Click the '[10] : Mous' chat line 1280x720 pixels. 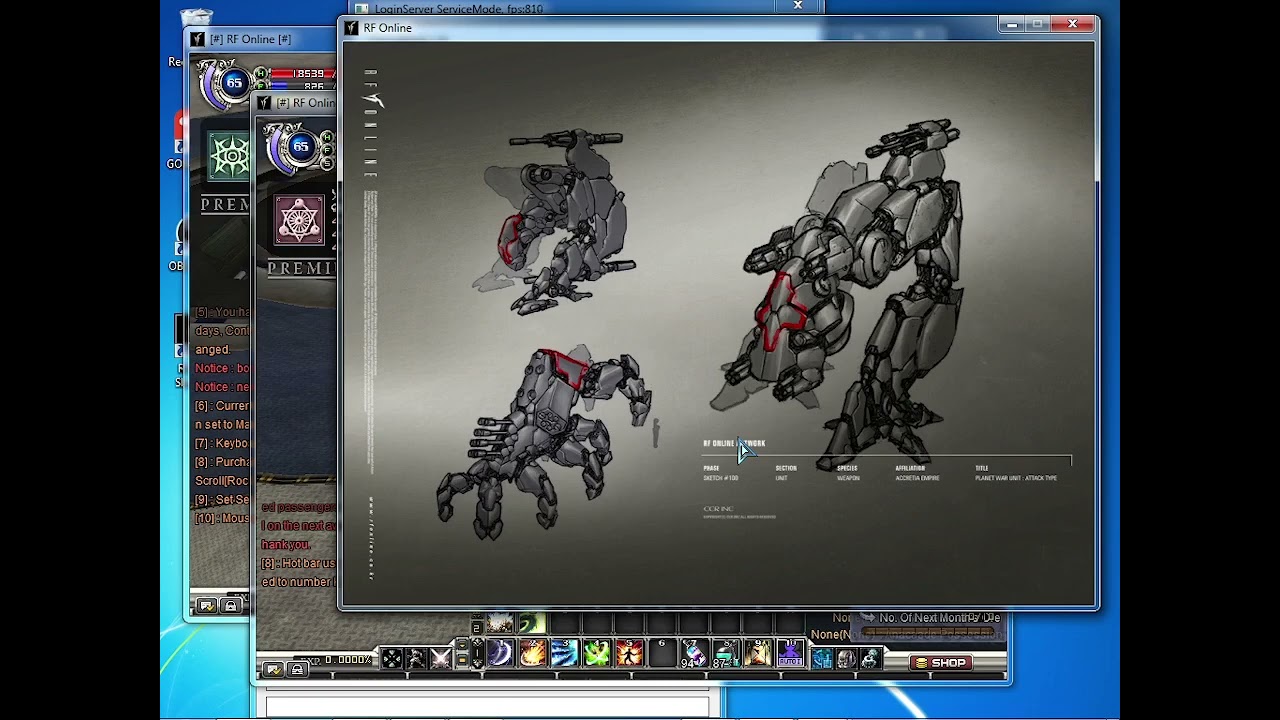(222, 518)
